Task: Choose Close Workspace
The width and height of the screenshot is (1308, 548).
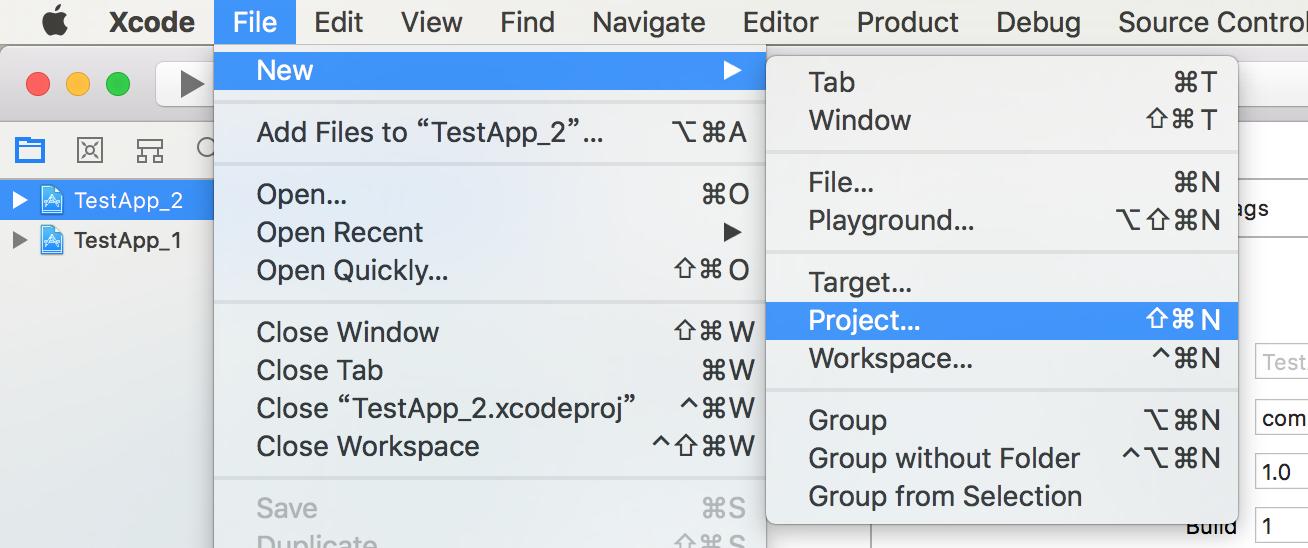Action: [x=490, y=446]
